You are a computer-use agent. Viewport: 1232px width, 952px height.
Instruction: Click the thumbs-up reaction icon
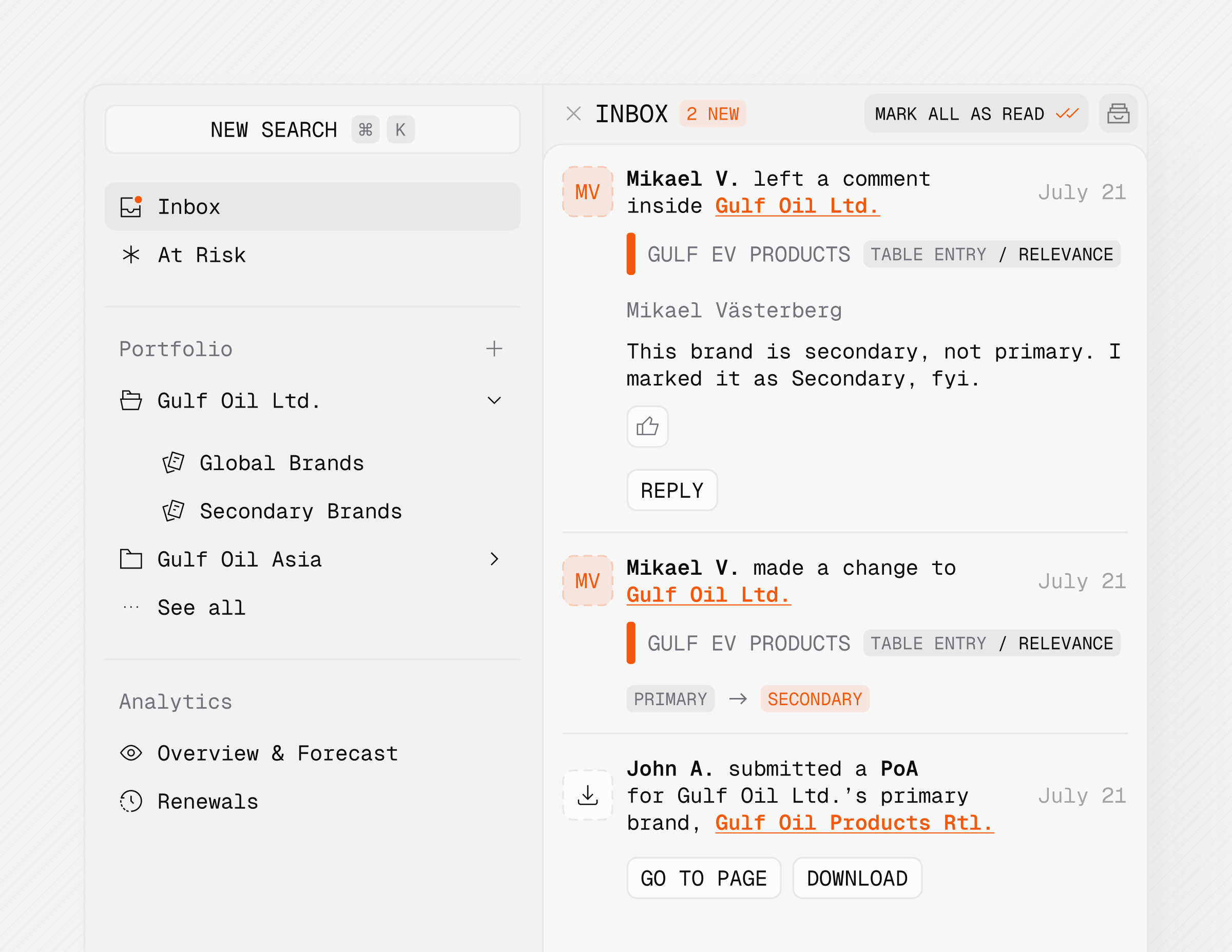pyautogui.click(x=647, y=426)
